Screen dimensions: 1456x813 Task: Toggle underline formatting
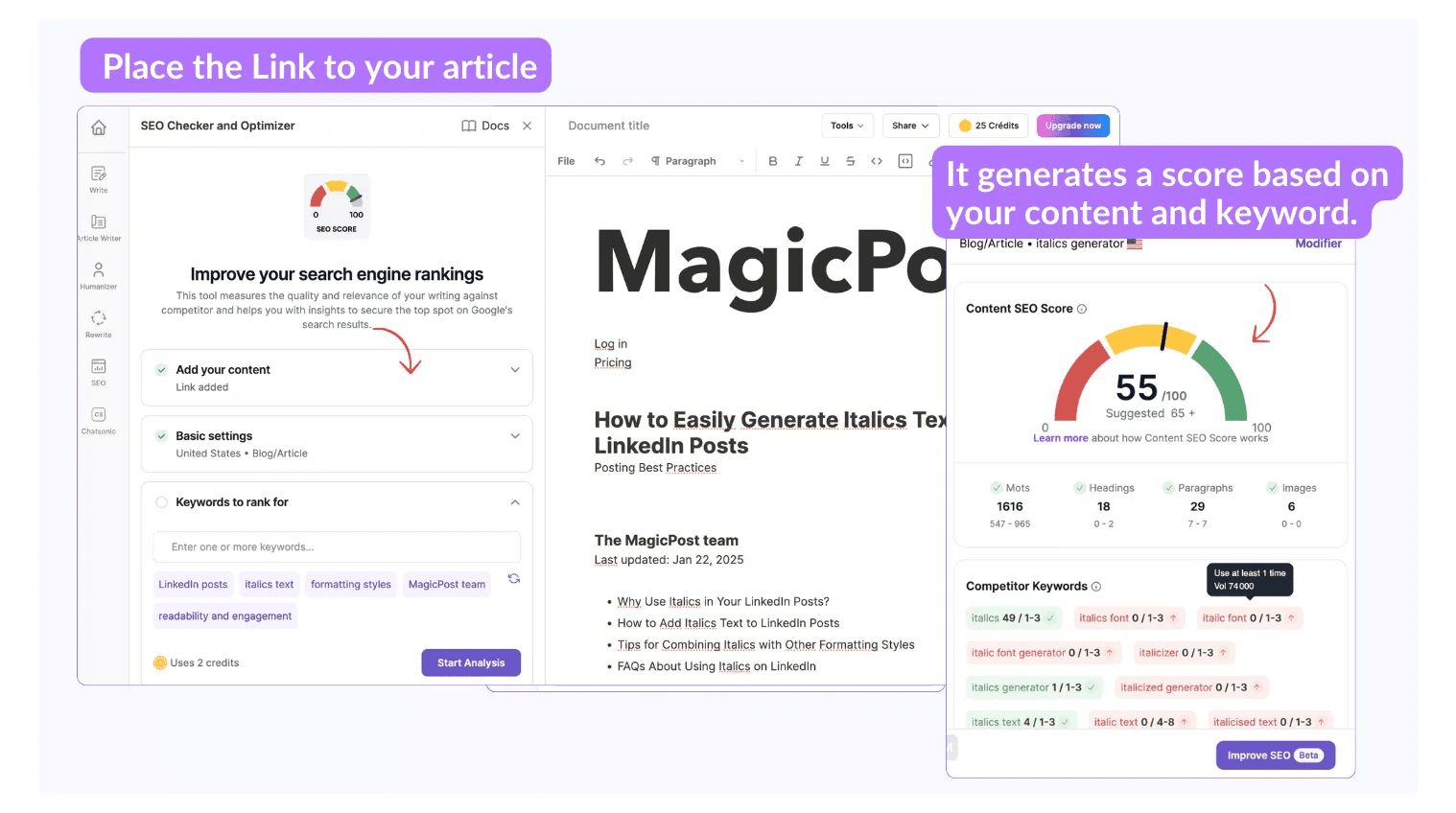pyautogui.click(x=825, y=161)
